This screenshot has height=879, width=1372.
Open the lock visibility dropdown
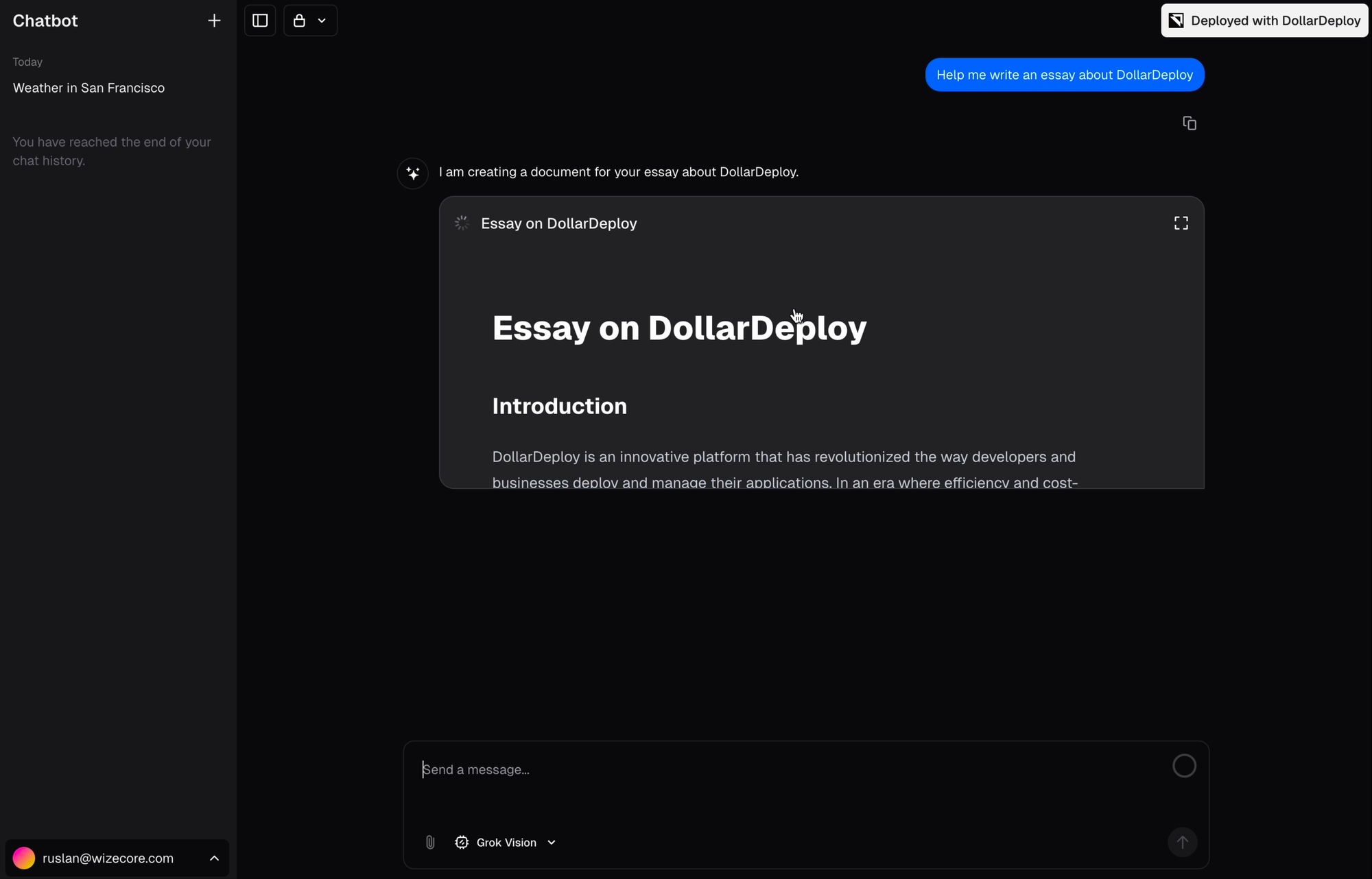[310, 21]
